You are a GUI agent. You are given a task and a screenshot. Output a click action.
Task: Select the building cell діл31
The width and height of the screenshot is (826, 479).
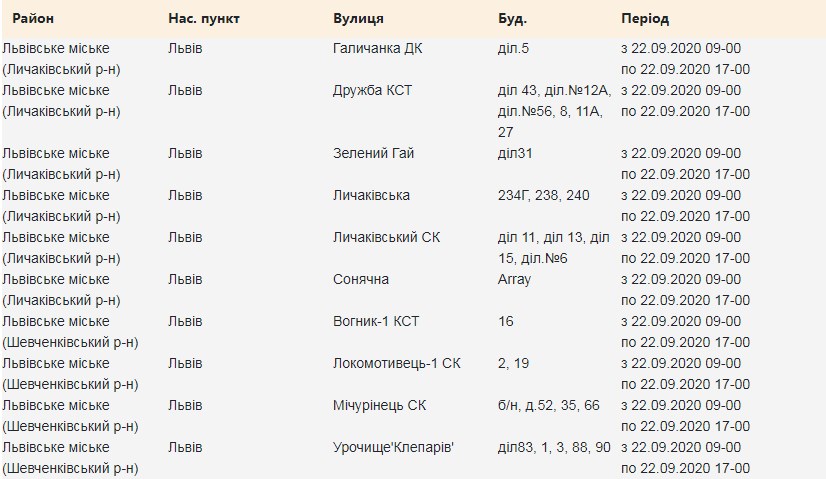pos(514,153)
